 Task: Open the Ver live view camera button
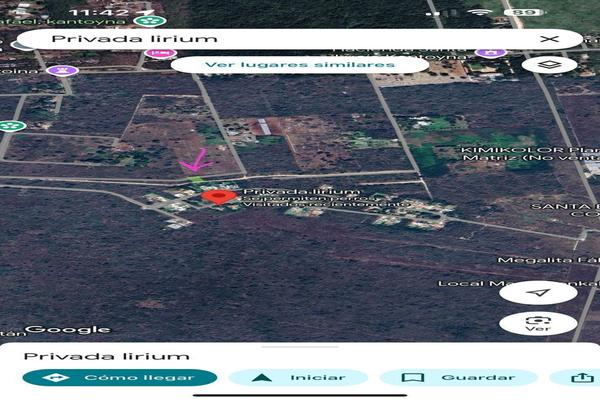[x=538, y=322]
